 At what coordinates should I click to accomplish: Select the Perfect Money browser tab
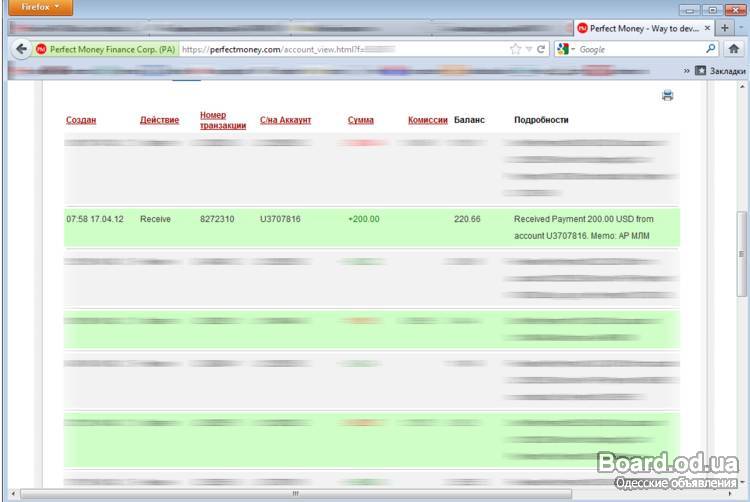[640, 28]
